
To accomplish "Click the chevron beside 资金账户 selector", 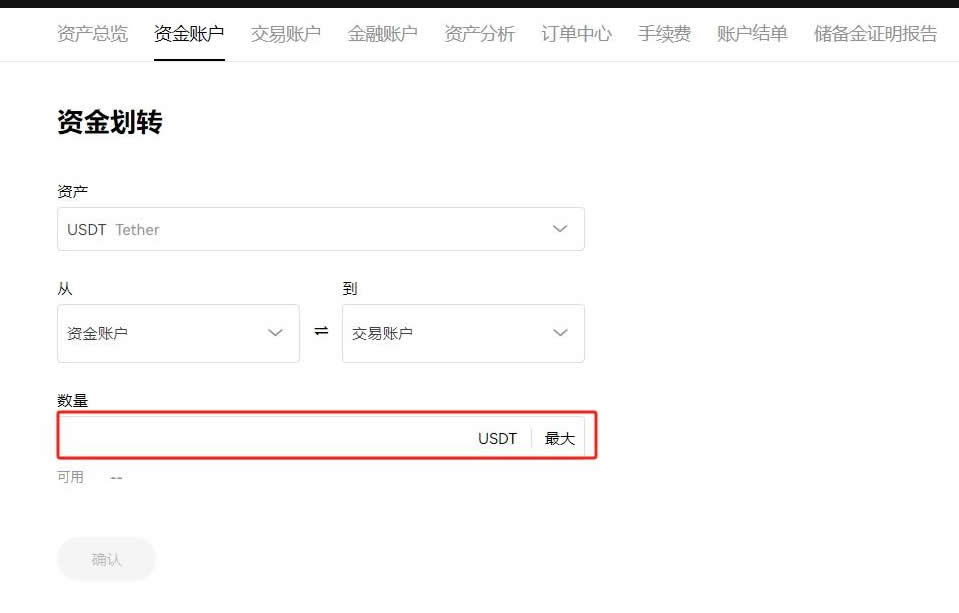I will (x=275, y=333).
